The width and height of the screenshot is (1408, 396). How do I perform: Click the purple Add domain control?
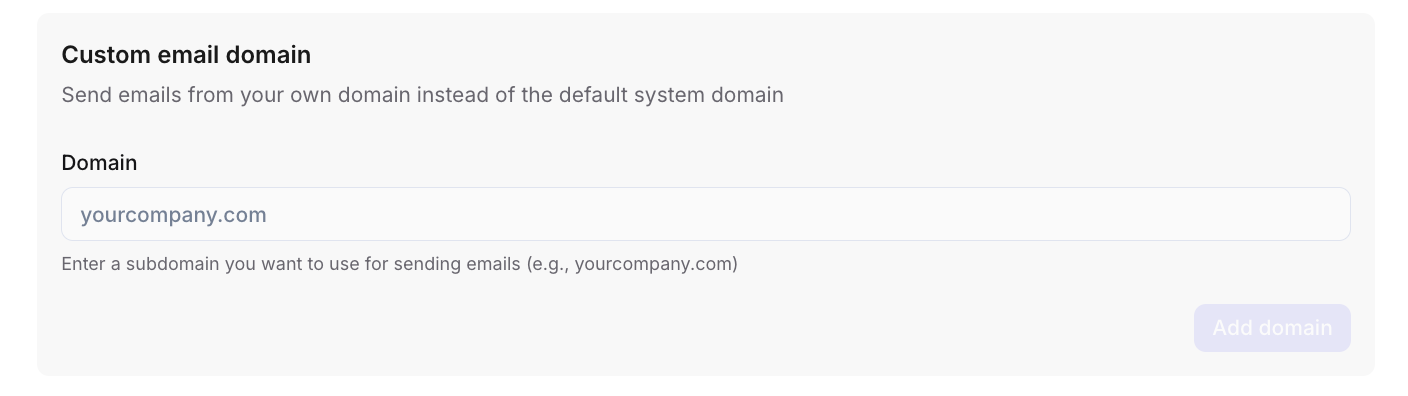(1272, 328)
